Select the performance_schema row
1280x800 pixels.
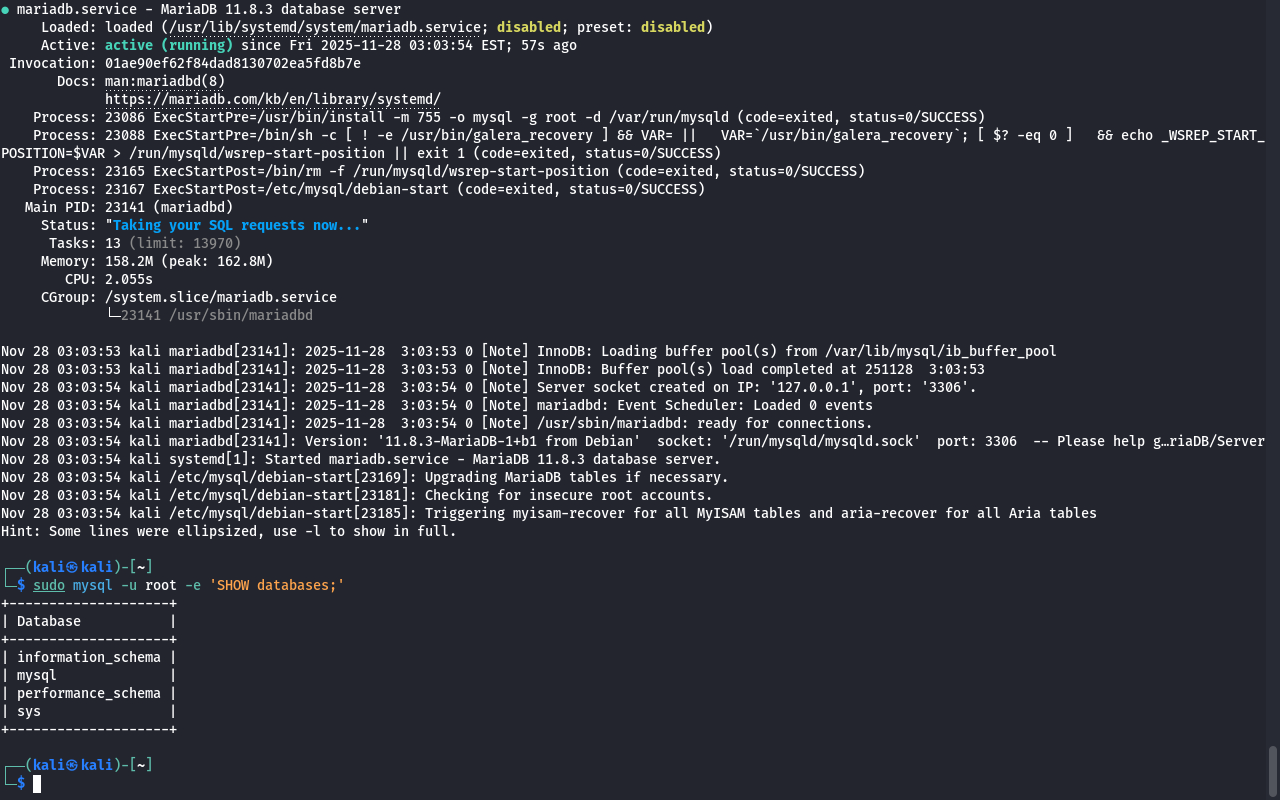pos(89,693)
